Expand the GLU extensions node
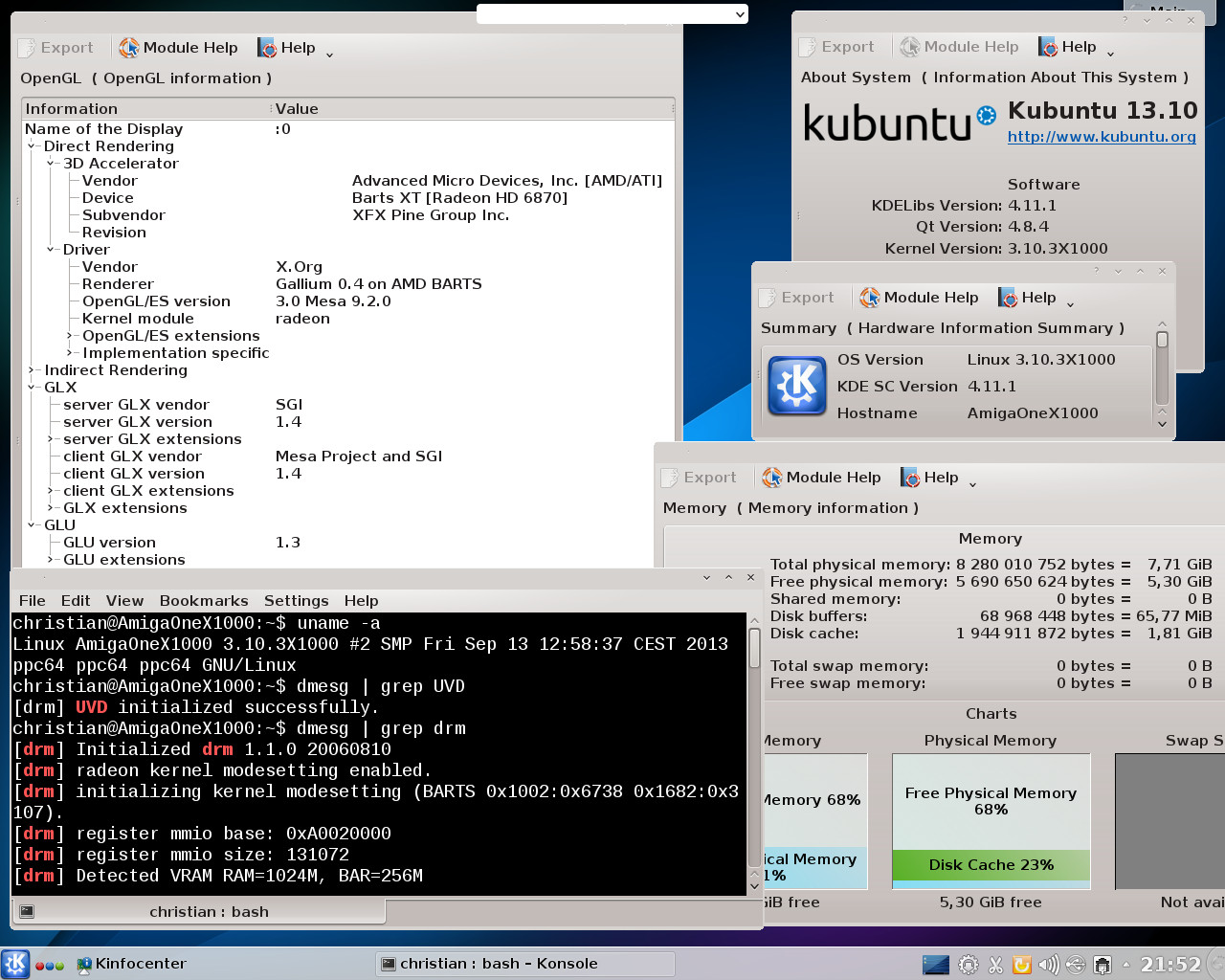This screenshot has height=980, width=1225. click(x=51, y=560)
